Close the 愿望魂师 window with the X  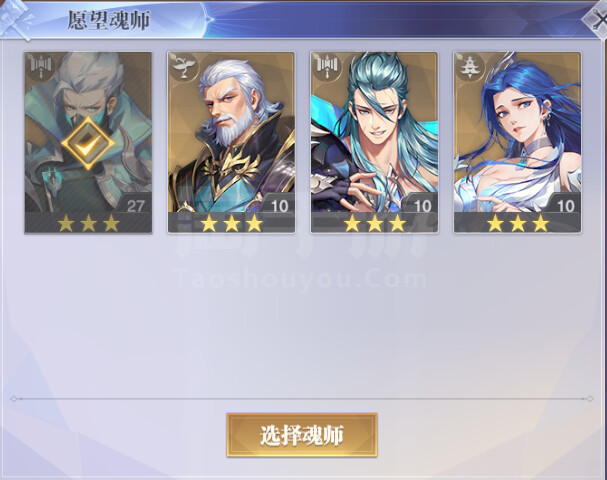(x=596, y=21)
